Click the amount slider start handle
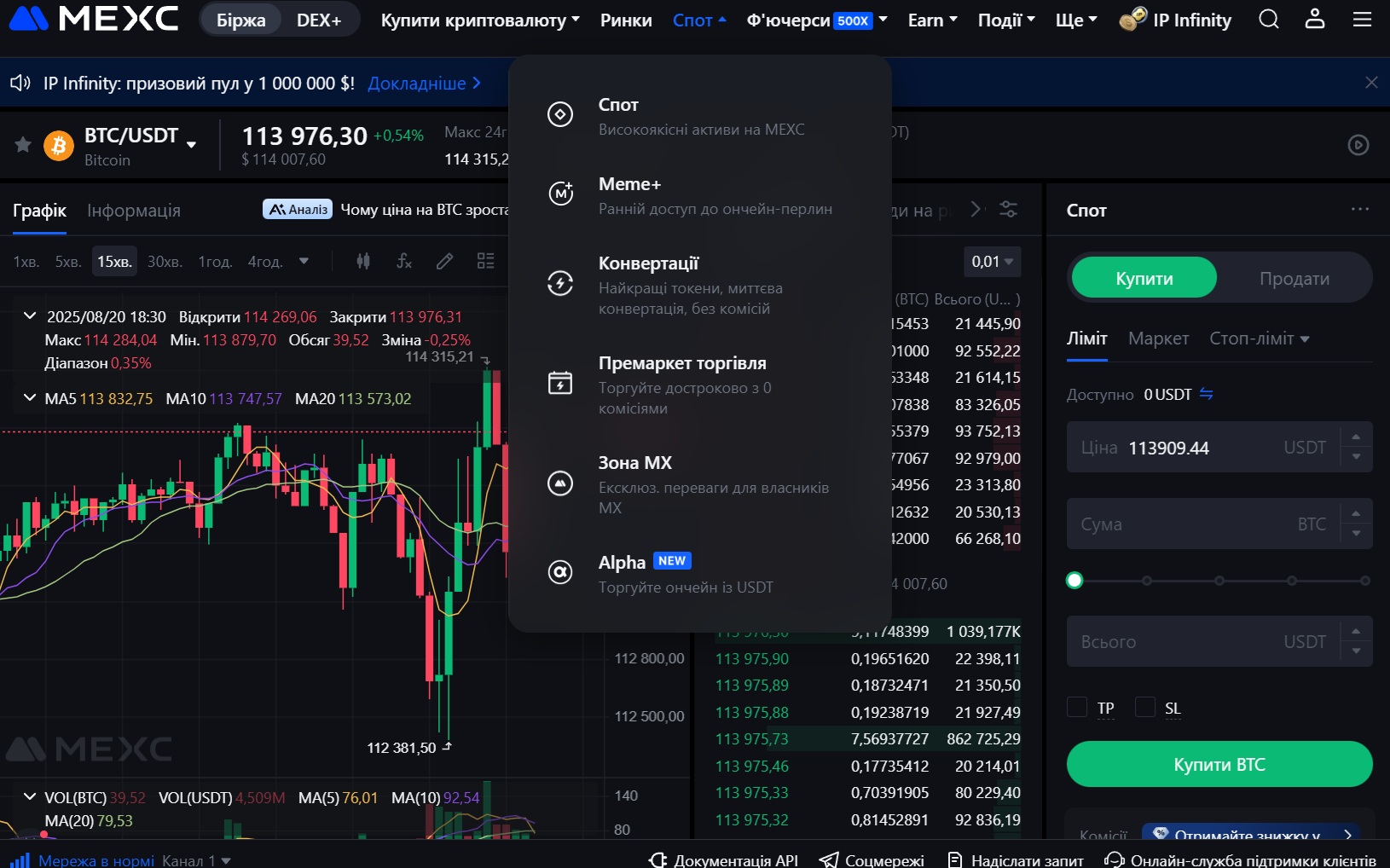This screenshot has height=868, width=1390. [x=1074, y=581]
